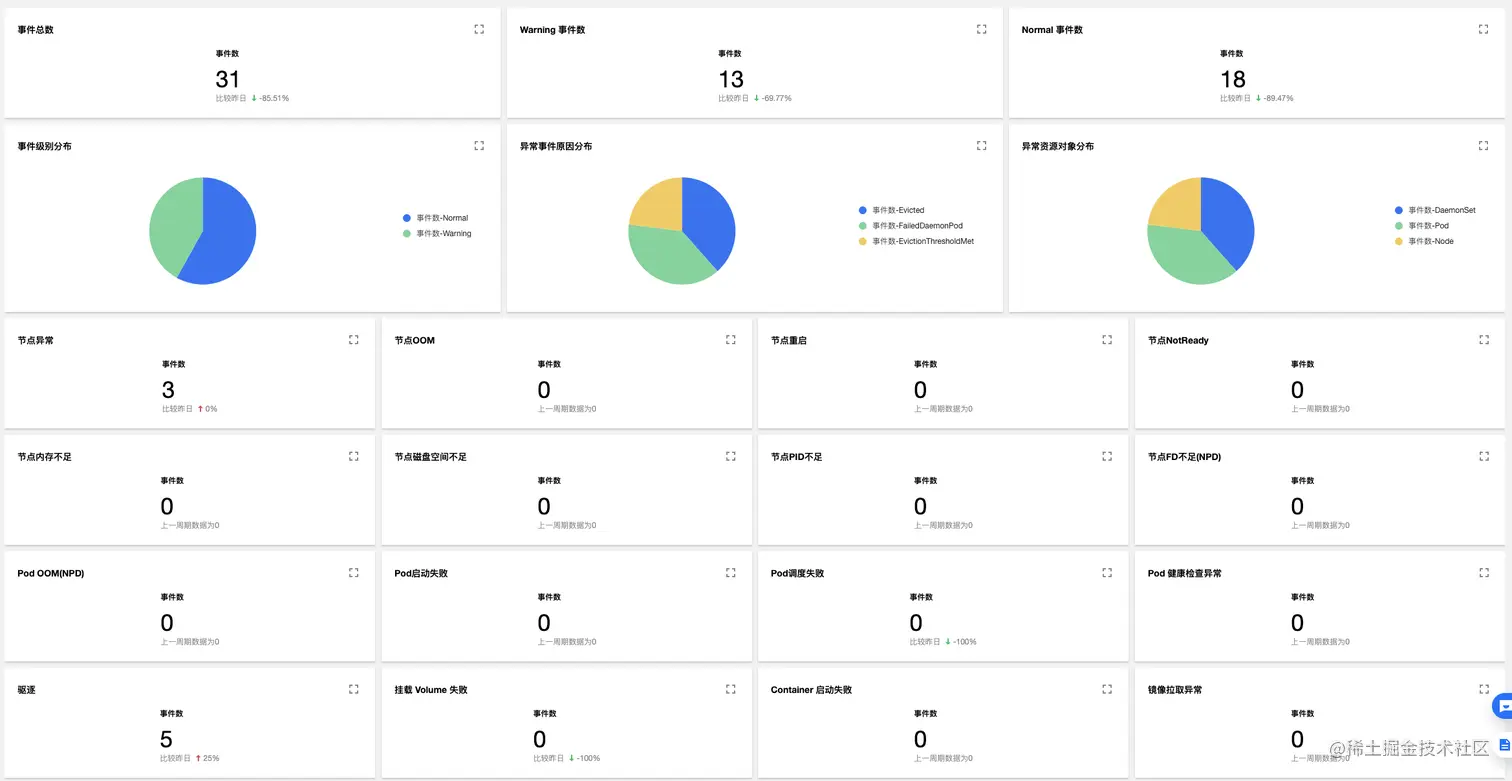Toggle 事件数-EvictionThresholdMet legend series
Image resolution: width=1512 pixels, height=781 pixels.
tap(916, 241)
